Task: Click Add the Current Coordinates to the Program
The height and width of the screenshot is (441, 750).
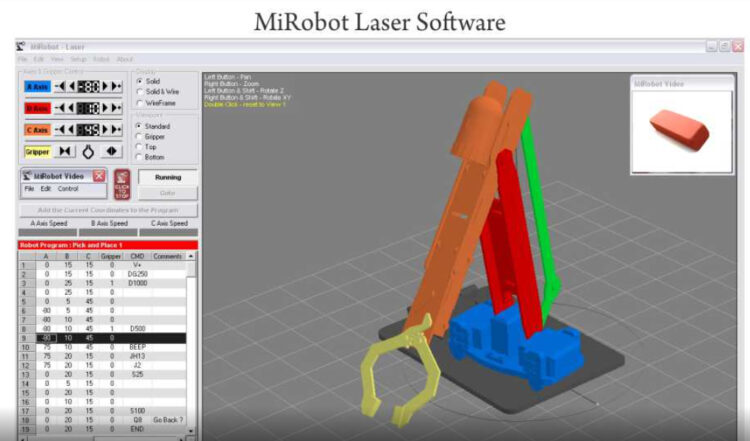Action: 109,210
